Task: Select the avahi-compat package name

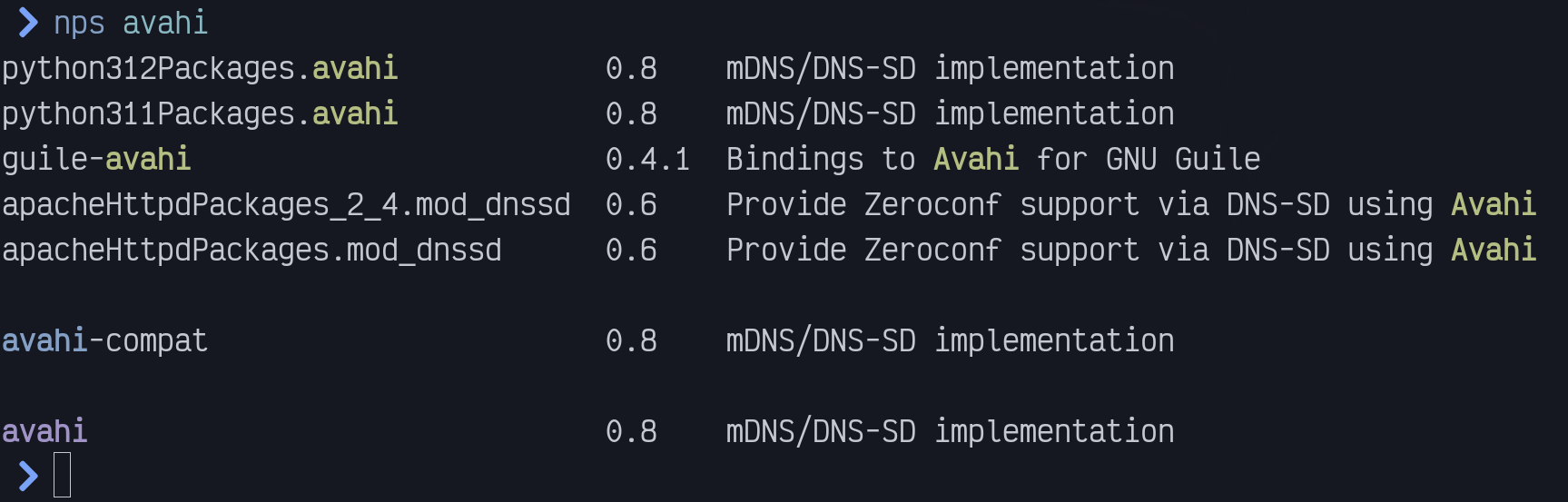Action: point(104,341)
